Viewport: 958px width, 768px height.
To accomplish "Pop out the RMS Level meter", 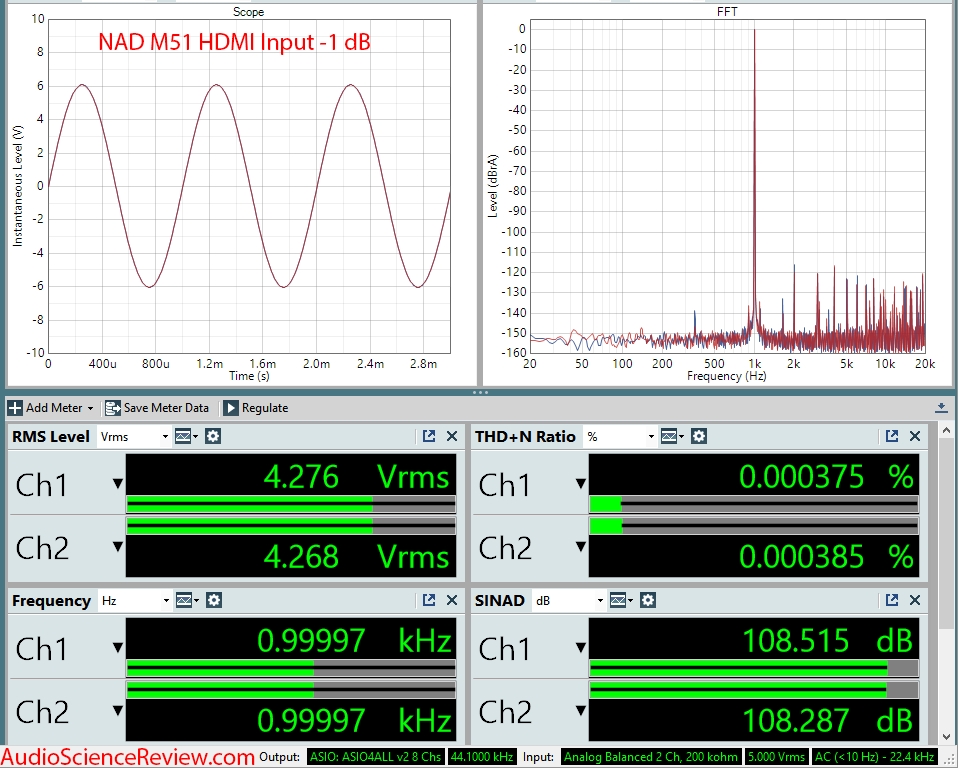I will click(x=429, y=436).
